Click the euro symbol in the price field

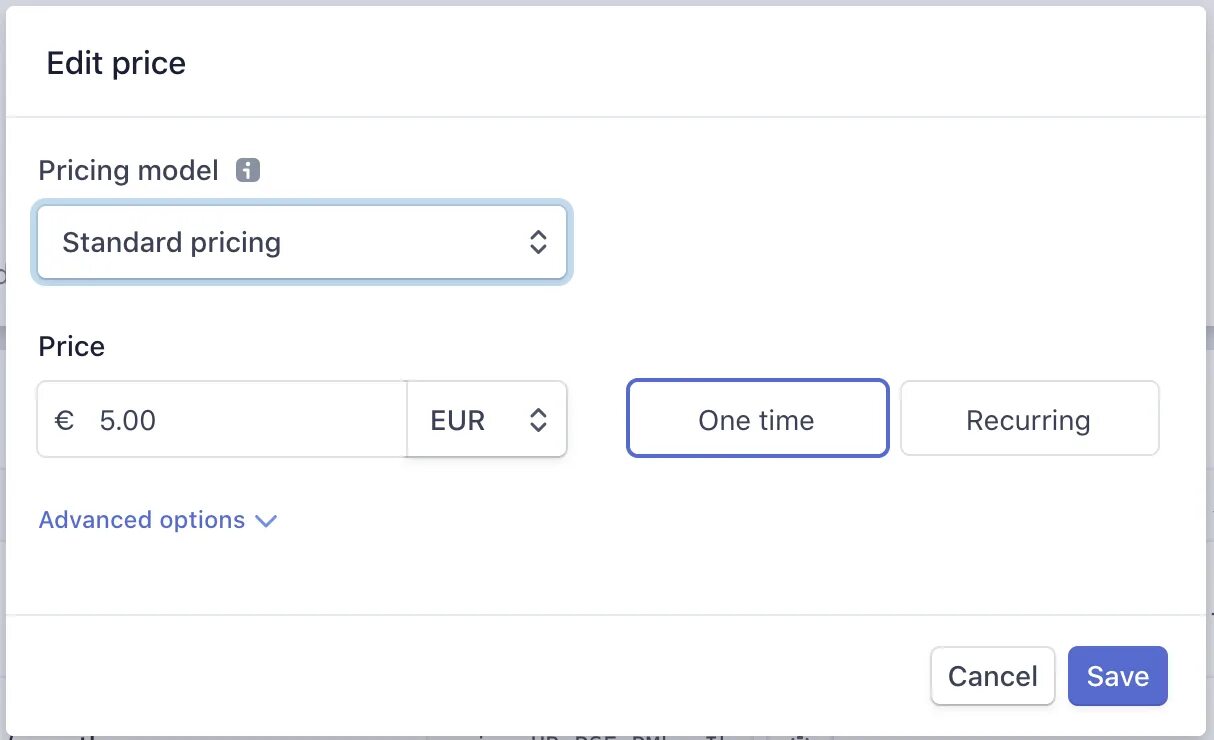click(x=65, y=420)
